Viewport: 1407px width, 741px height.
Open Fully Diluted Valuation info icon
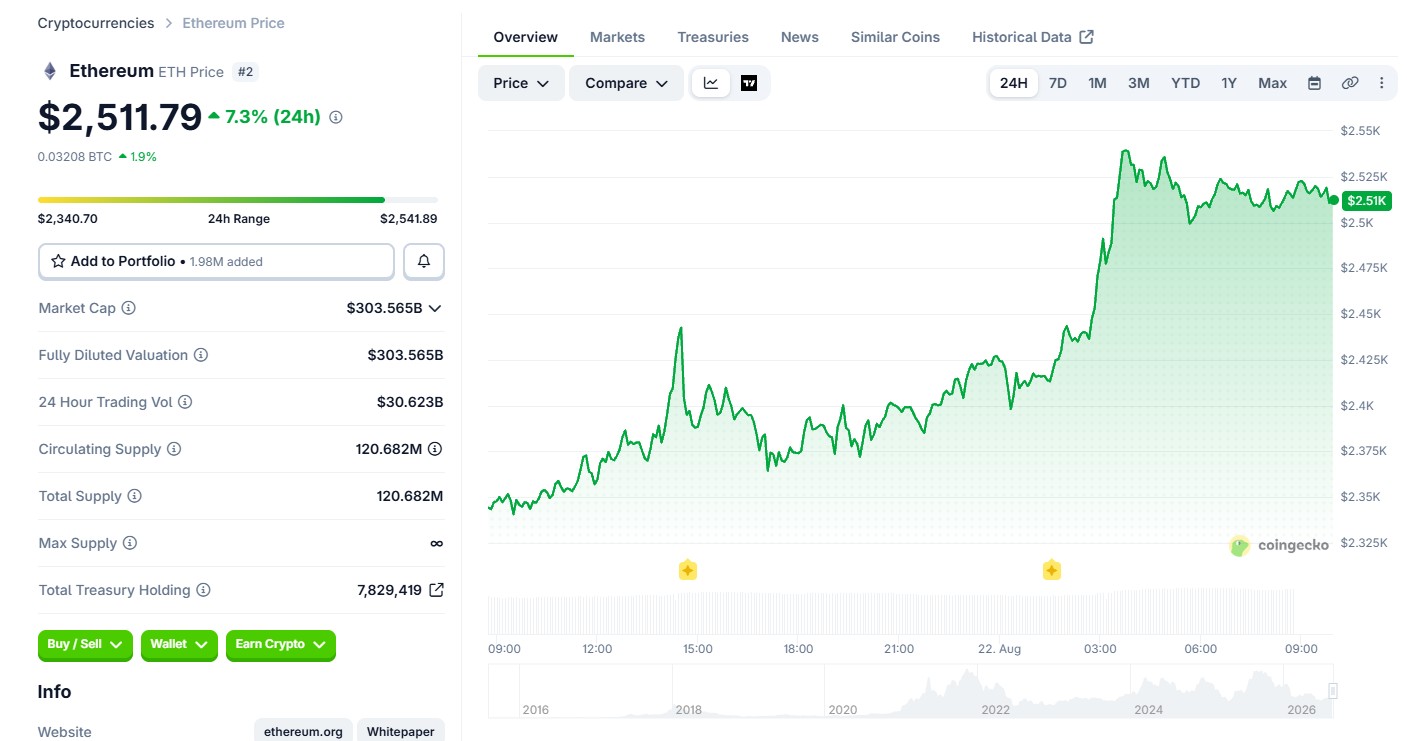201,355
